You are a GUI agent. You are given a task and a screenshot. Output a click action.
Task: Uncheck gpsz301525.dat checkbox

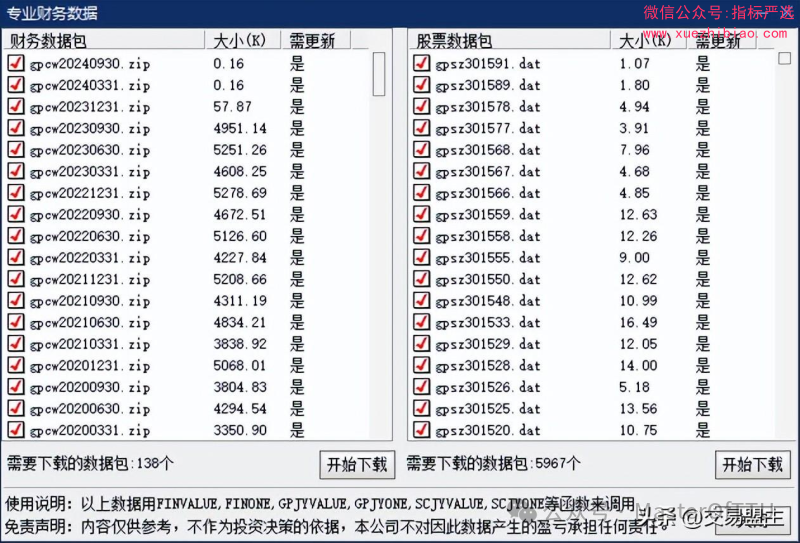[421, 408]
